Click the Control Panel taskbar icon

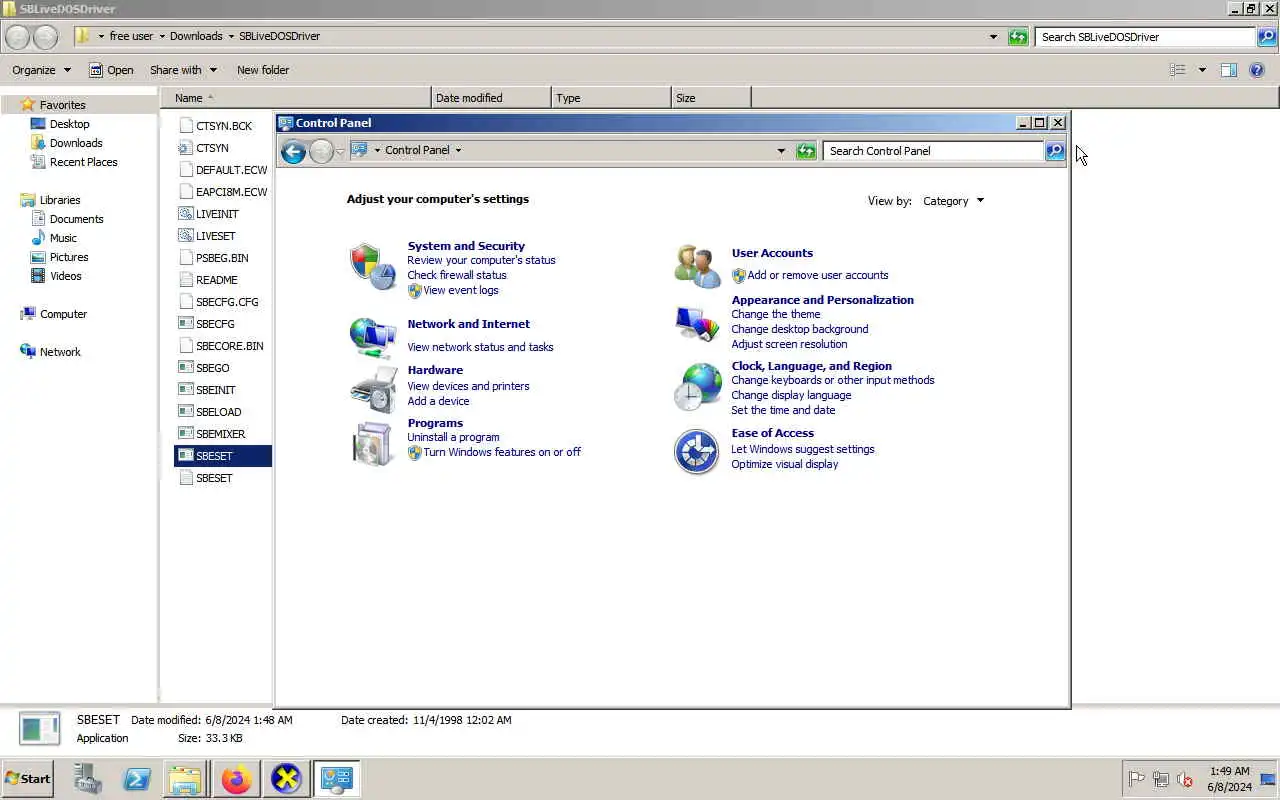pyautogui.click(x=336, y=779)
